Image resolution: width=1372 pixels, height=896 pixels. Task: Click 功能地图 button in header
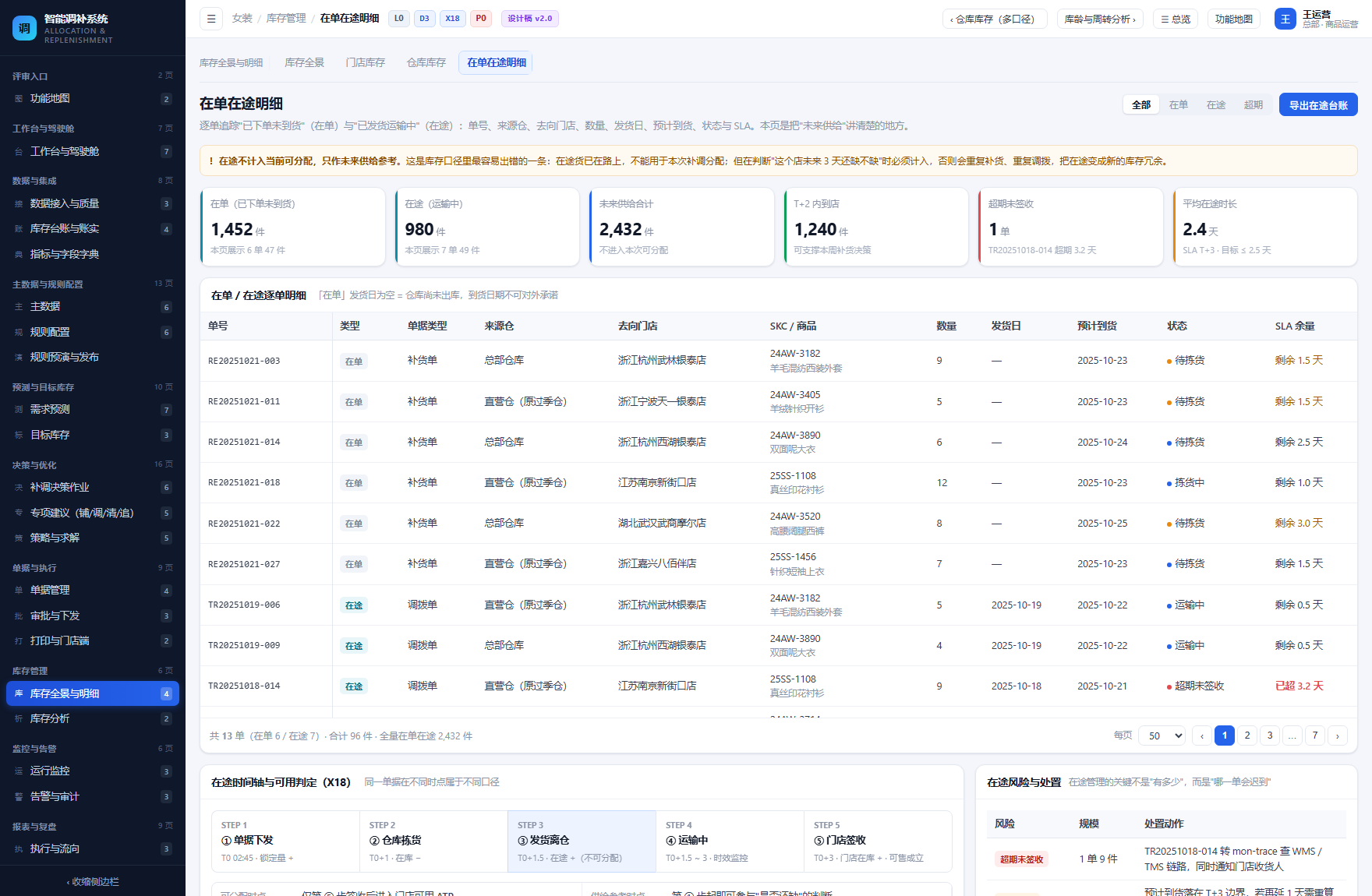(1233, 19)
